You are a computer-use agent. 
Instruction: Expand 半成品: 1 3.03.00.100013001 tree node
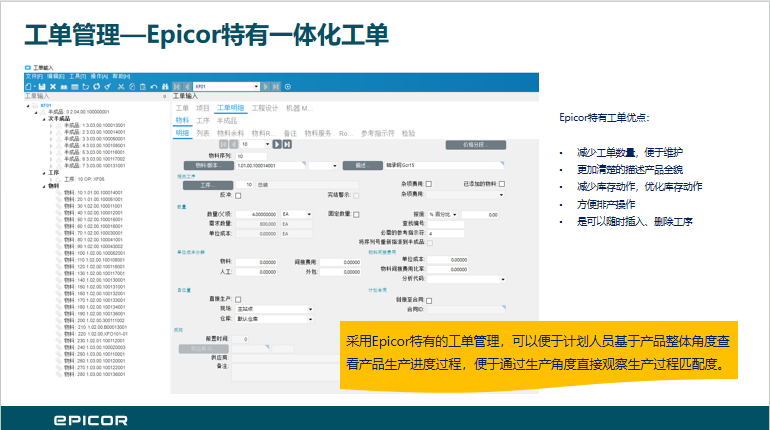point(51,125)
